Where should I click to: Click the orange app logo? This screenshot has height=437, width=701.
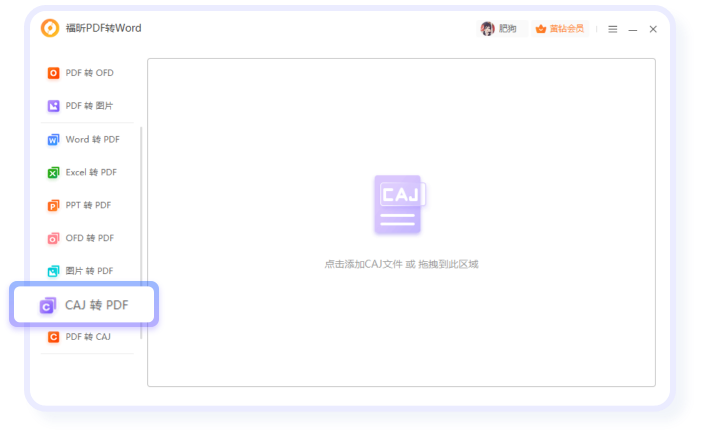tap(50, 28)
